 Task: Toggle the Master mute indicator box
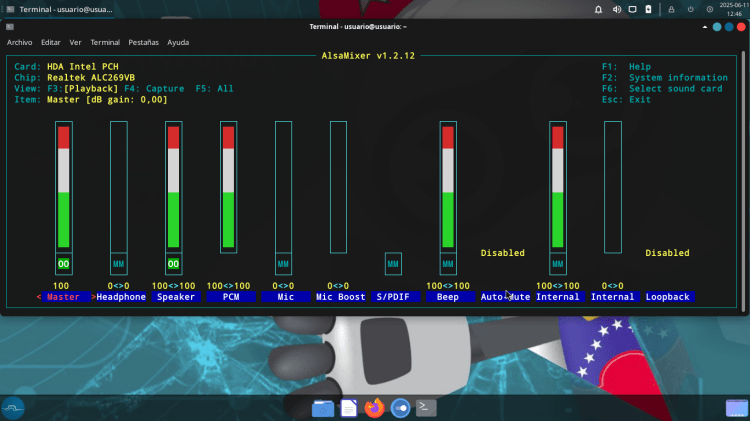pyautogui.click(x=63, y=264)
